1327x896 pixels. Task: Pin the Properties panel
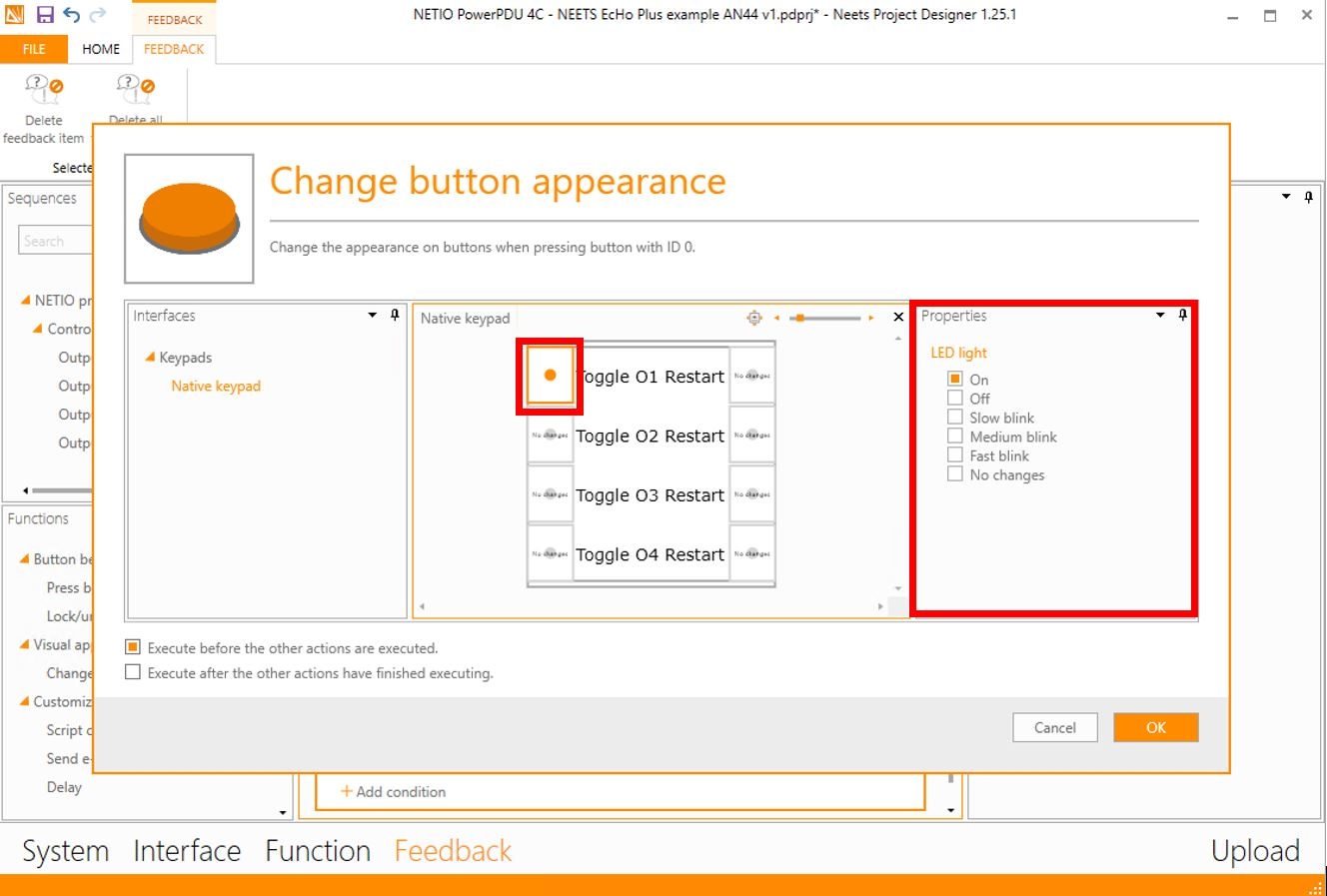pos(1183,316)
